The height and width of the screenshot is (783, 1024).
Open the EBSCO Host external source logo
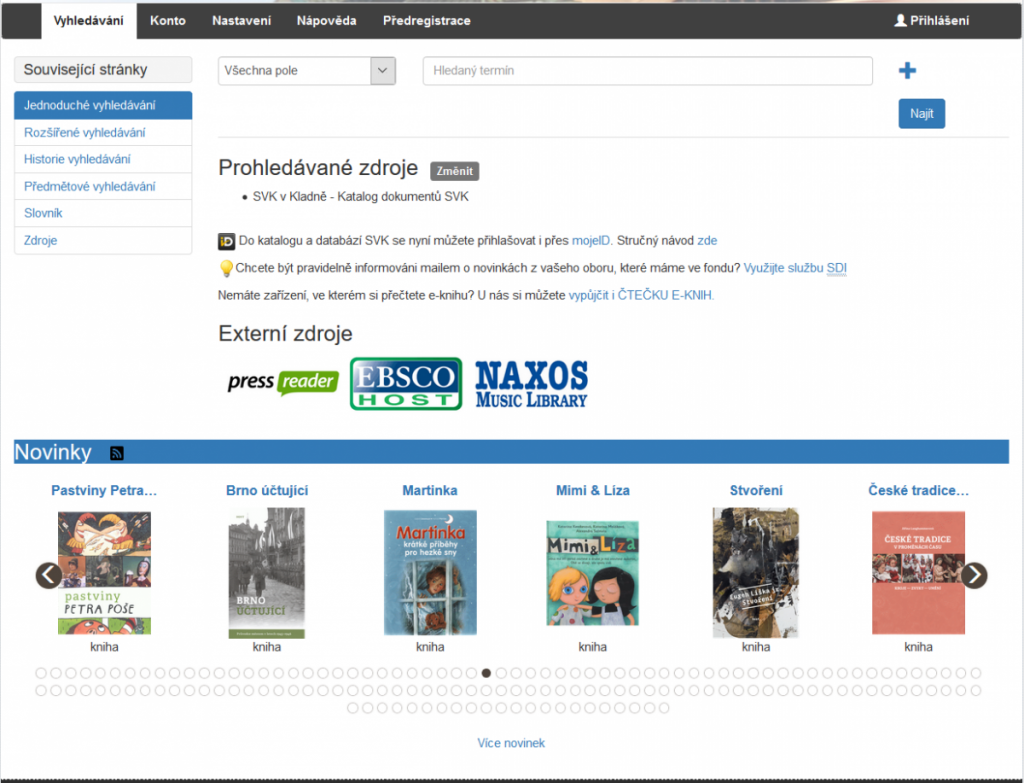[x=406, y=384]
